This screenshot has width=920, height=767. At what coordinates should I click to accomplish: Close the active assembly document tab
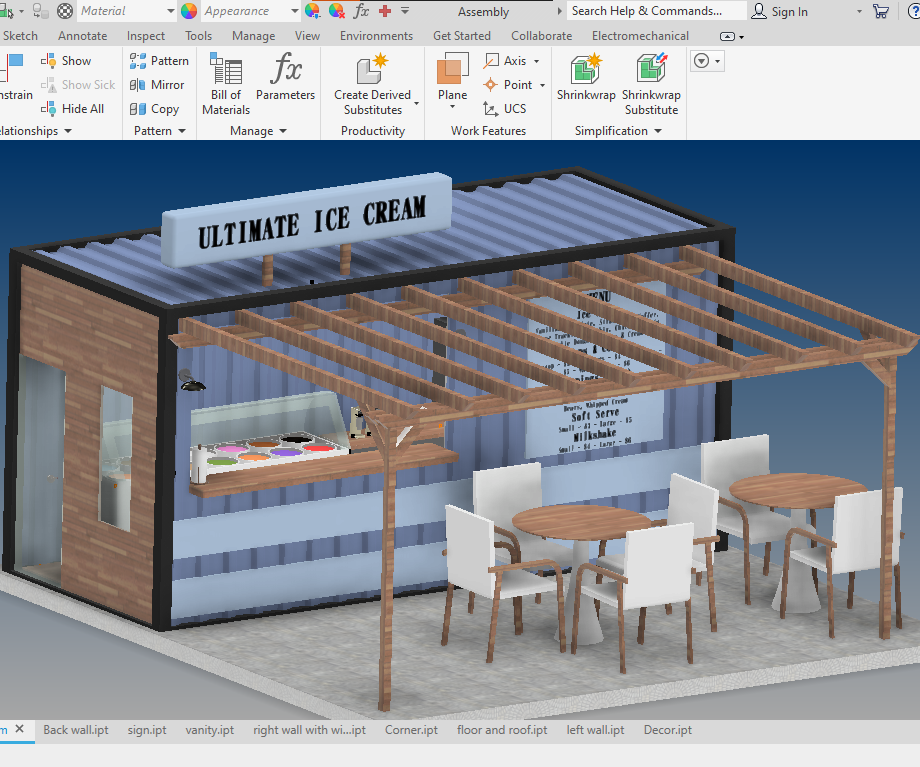click(19, 729)
